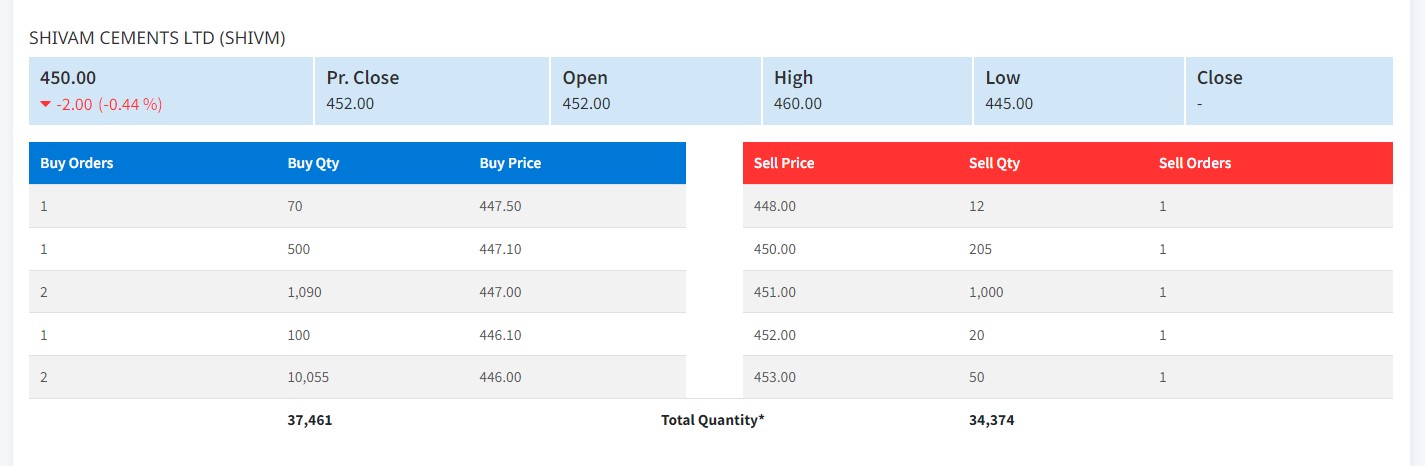This screenshot has height=466, width=1425.
Task: Click the High price summary box
Action: pos(867,90)
